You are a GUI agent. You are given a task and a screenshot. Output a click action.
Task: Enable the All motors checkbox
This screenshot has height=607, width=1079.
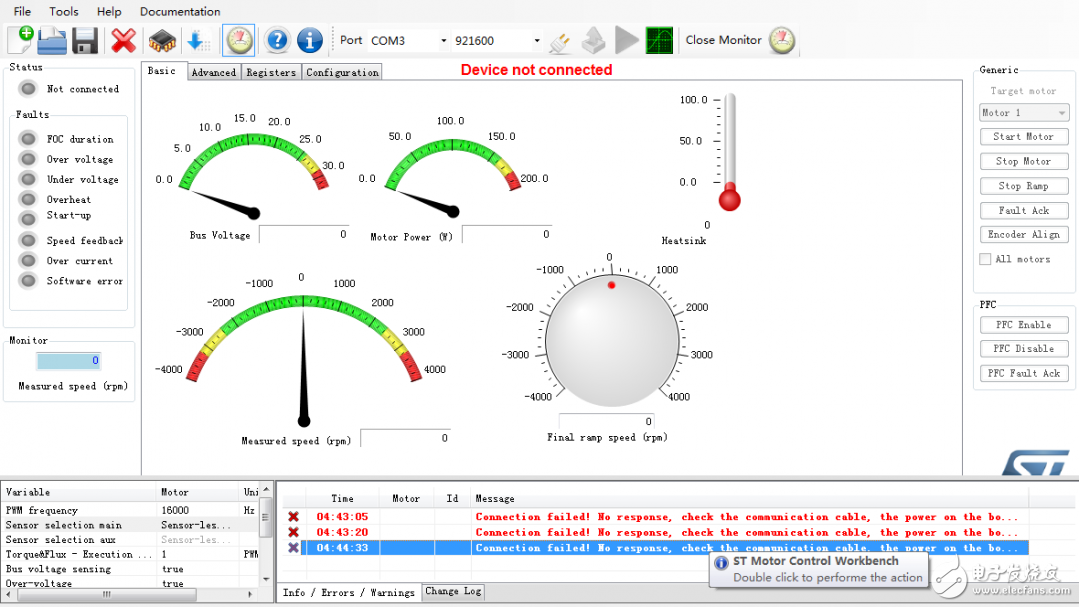(x=985, y=259)
